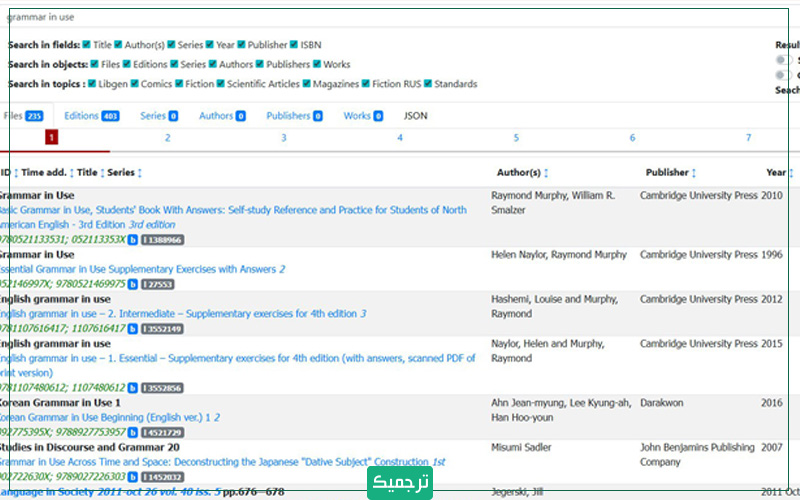Uncheck the Title search field checkbox

pyautogui.click(x=87, y=45)
